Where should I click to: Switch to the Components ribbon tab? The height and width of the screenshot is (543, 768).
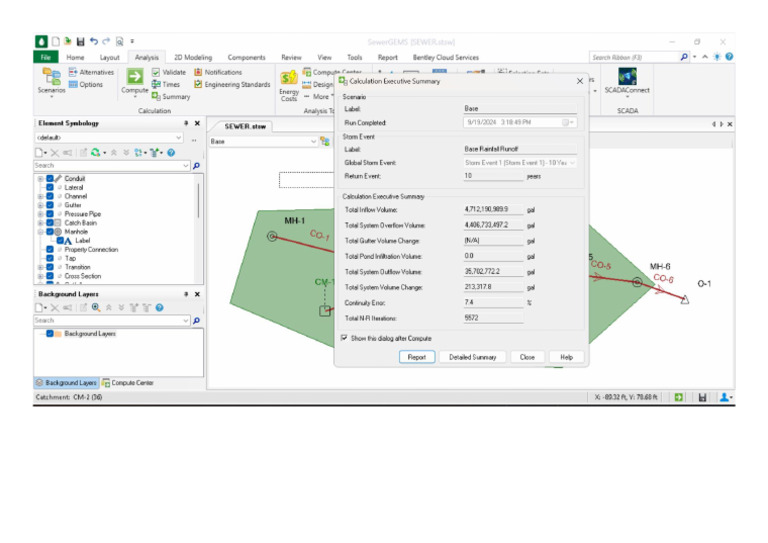pyautogui.click(x=246, y=57)
